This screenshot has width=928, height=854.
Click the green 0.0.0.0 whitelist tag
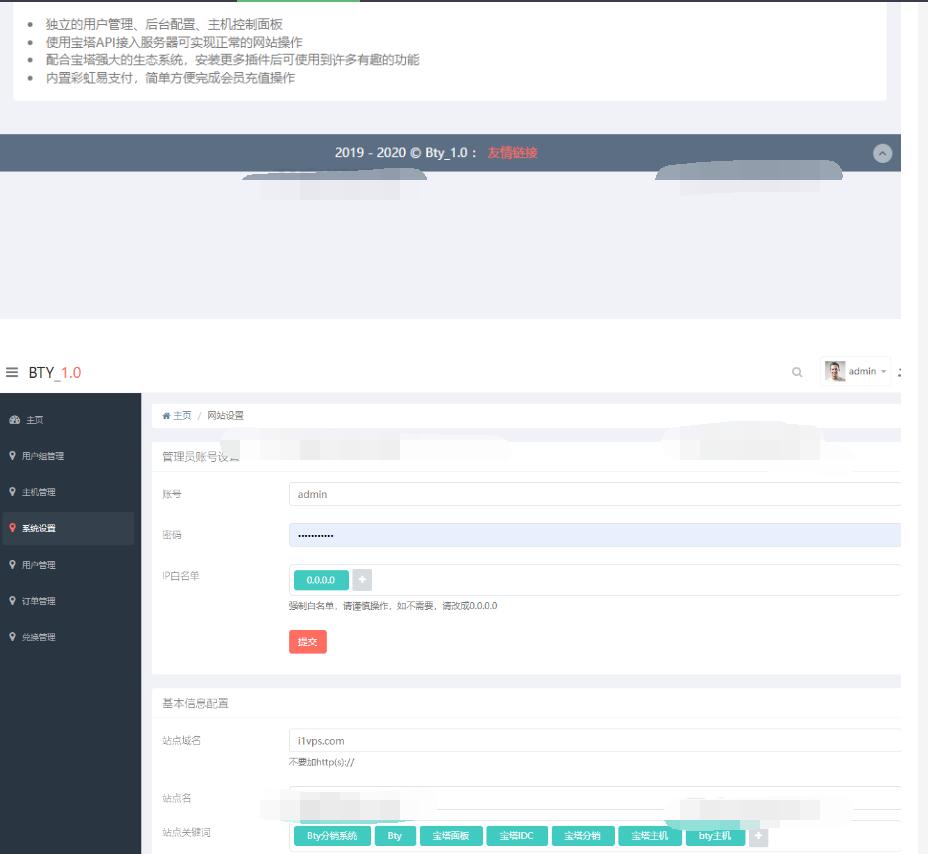[319, 580]
